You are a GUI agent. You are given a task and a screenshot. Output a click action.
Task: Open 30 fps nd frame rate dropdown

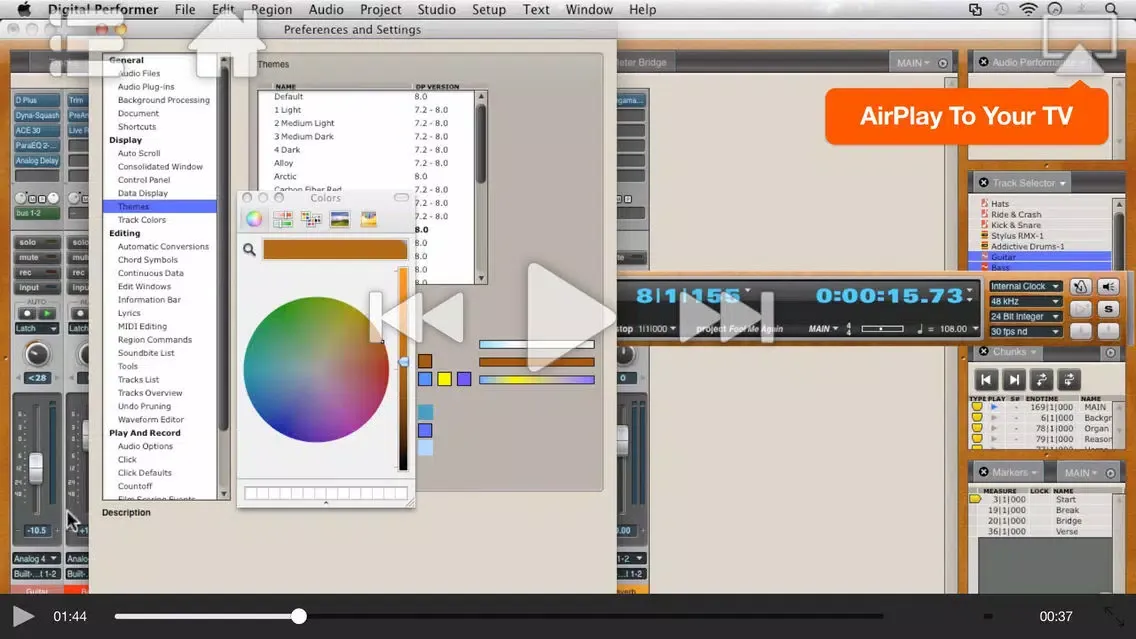(1025, 332)
